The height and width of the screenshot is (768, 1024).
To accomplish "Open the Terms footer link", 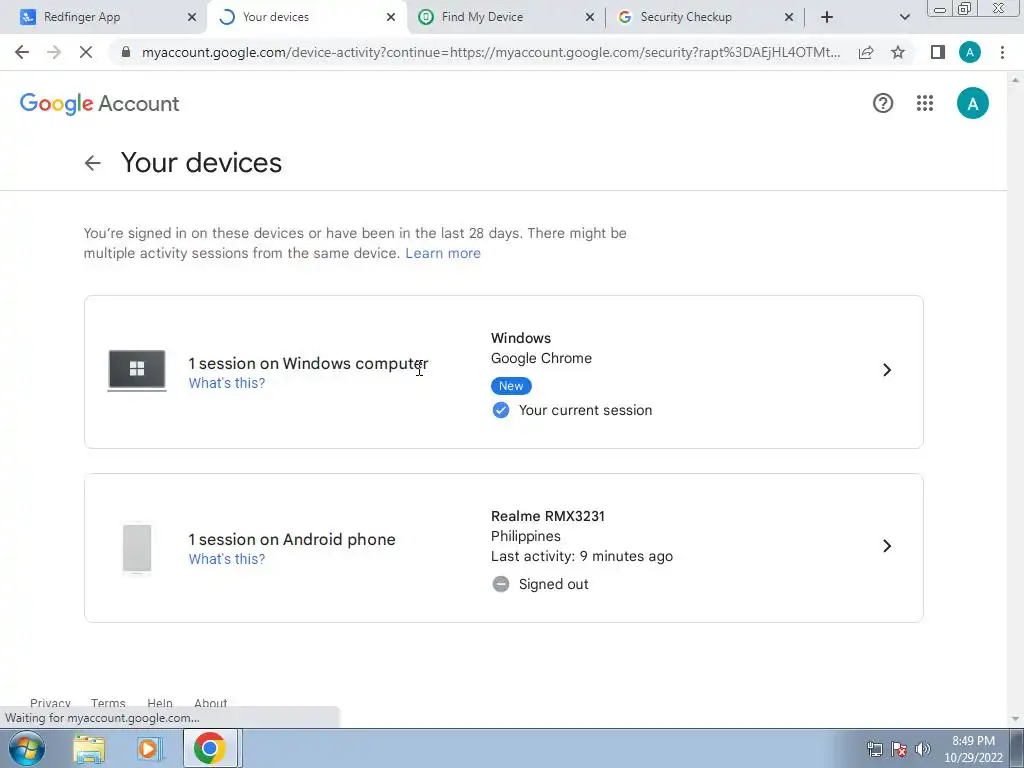I will pyautogui.click(x=108, y=703).
